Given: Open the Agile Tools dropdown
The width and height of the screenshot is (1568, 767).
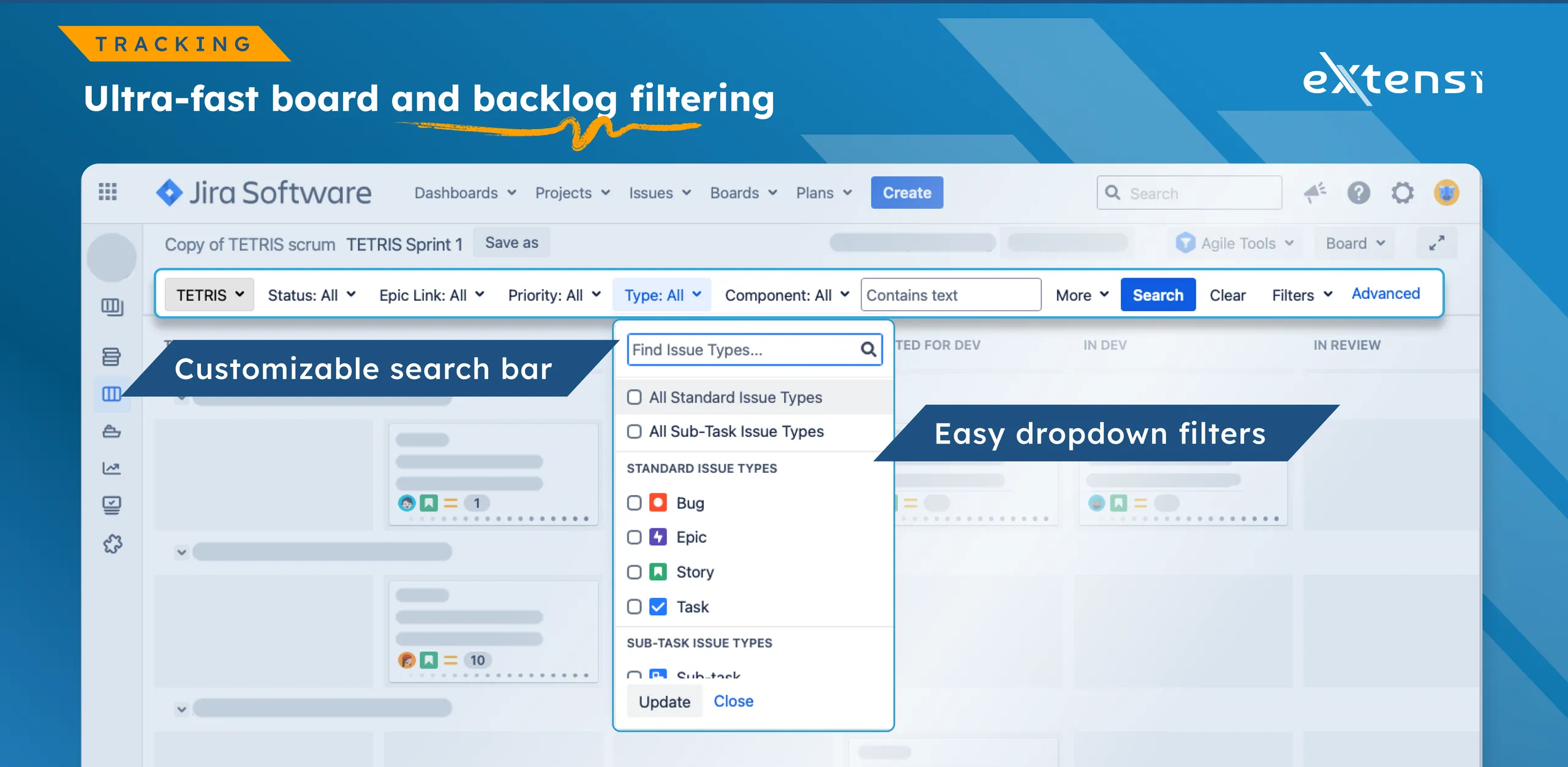Looking at the screenshot, I should coord(1236,243).
